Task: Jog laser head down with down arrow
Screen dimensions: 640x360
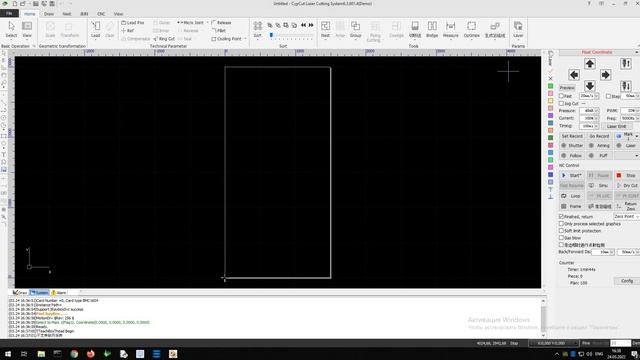Action: 589,86
